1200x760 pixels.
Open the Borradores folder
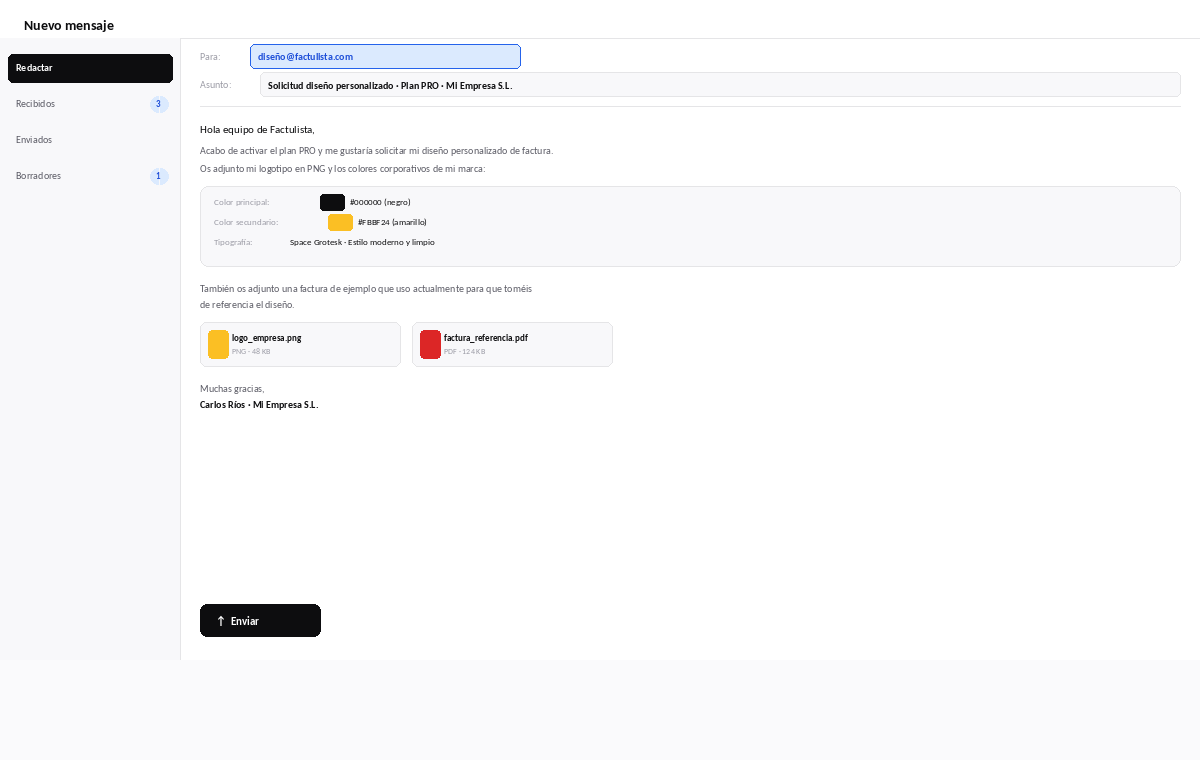tap(90, 176)
